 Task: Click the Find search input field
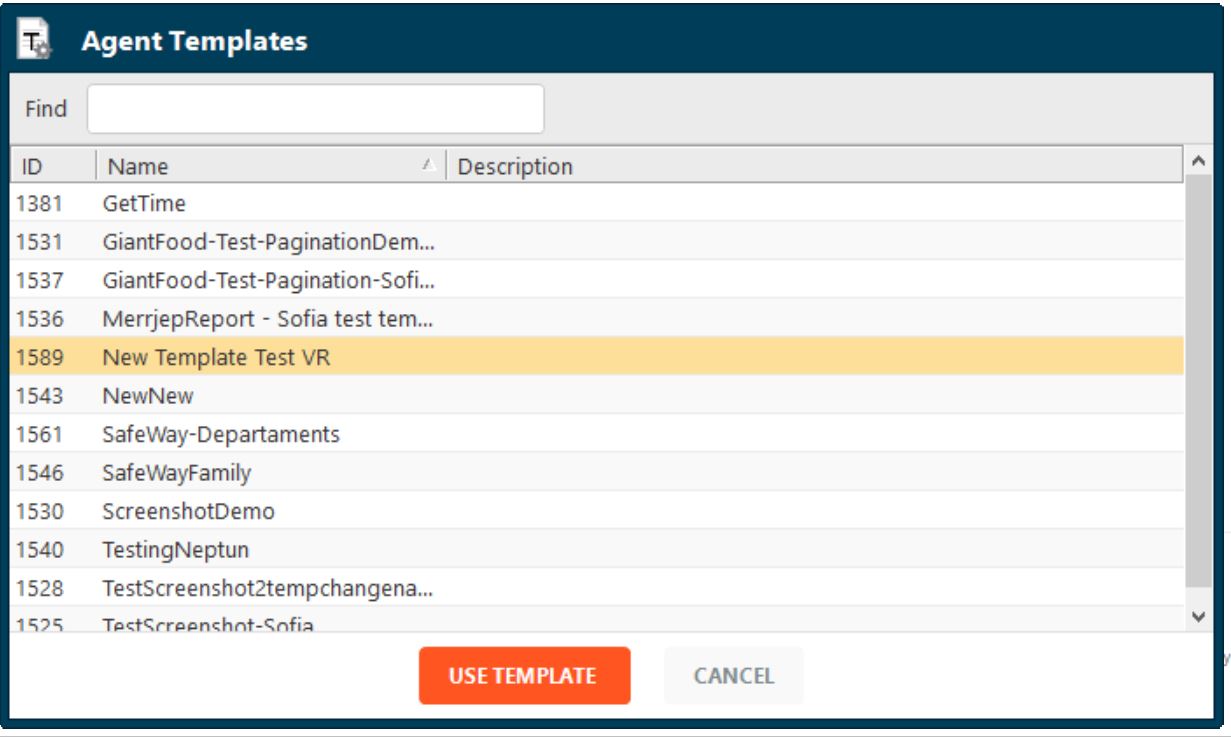coord(316,109)
